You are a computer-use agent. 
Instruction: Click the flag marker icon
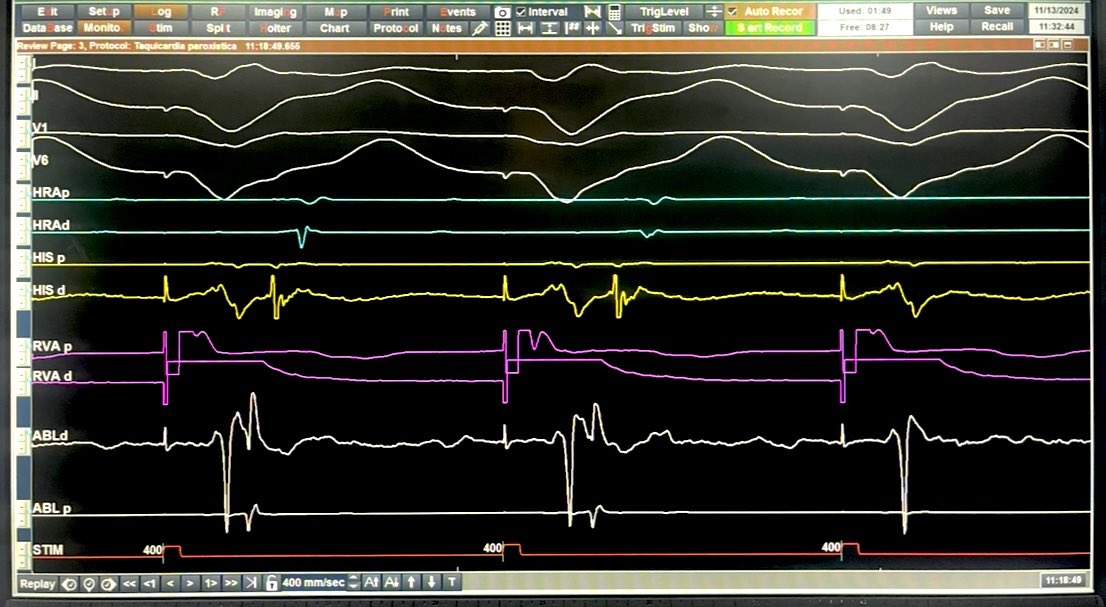592,12
